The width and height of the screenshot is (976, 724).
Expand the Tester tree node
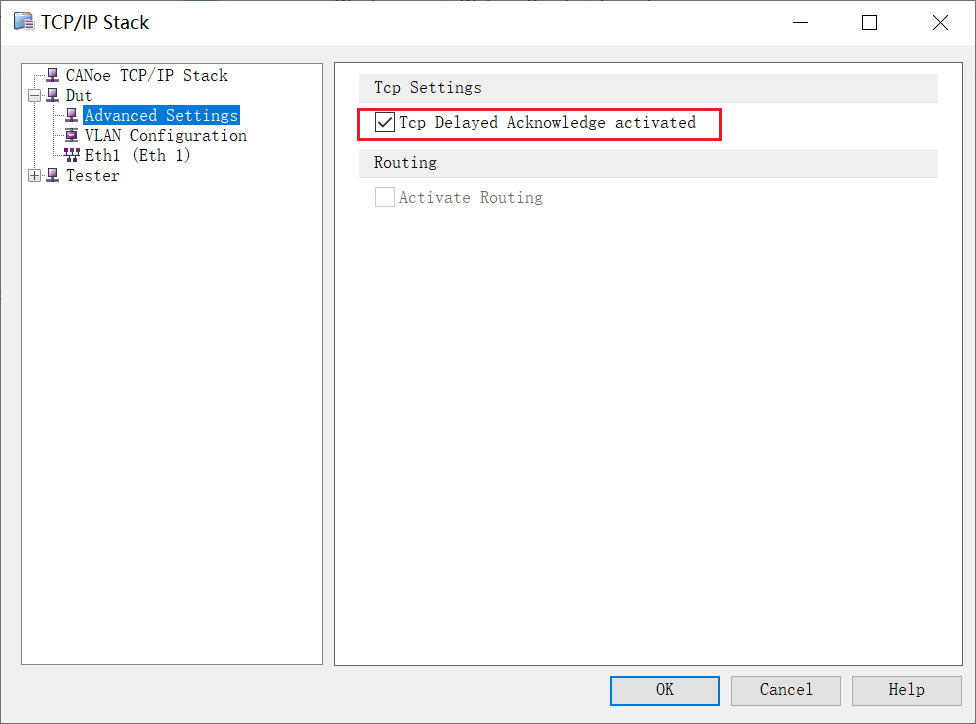point(35,176)
